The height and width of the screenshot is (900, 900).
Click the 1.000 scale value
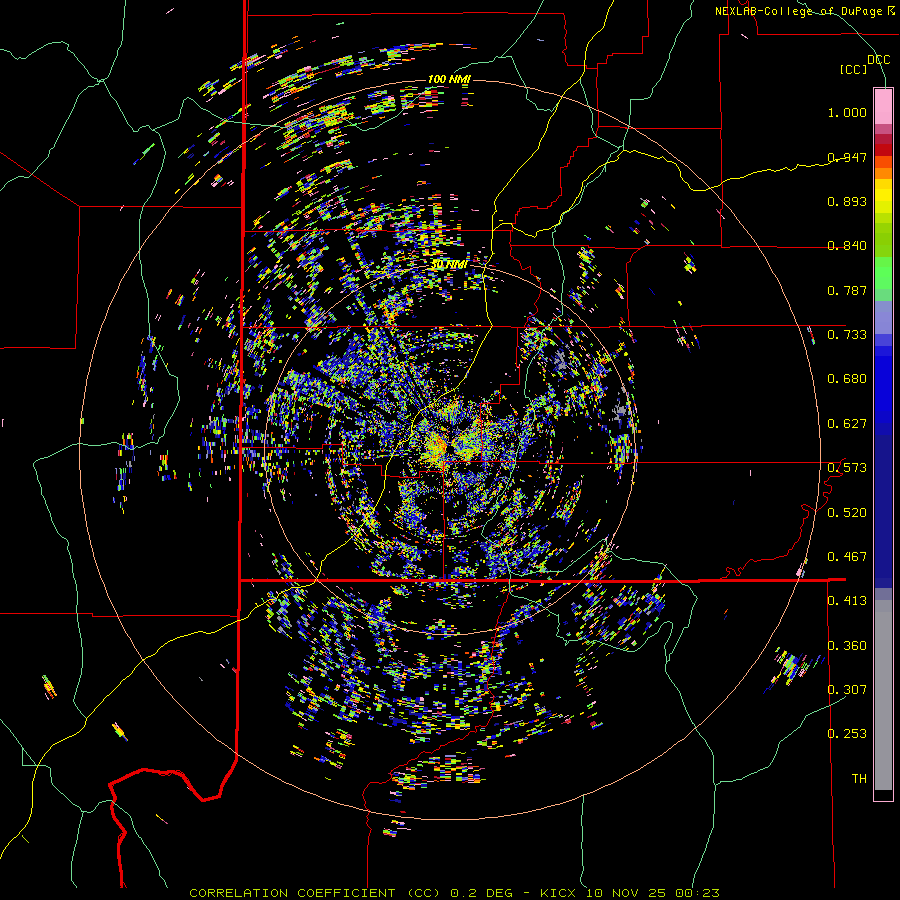click(x=847, y=112)
